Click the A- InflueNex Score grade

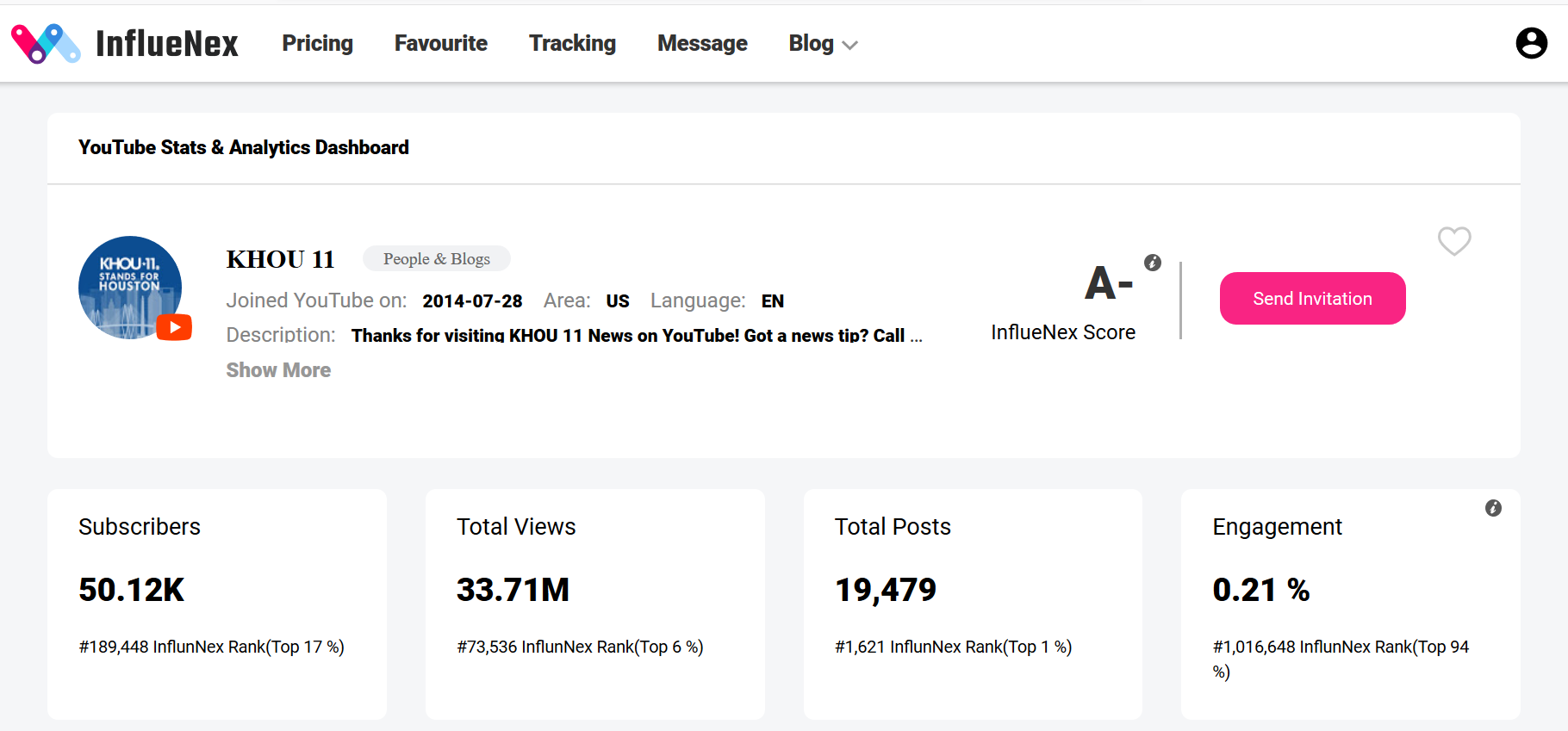coord(1109,283)
